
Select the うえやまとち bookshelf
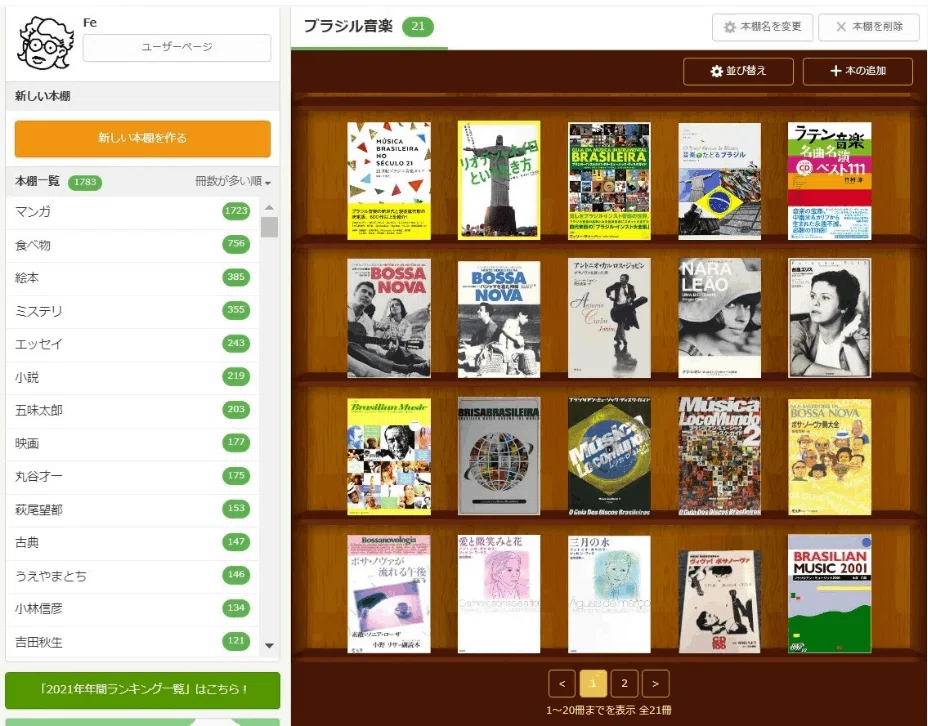[133, 576]
